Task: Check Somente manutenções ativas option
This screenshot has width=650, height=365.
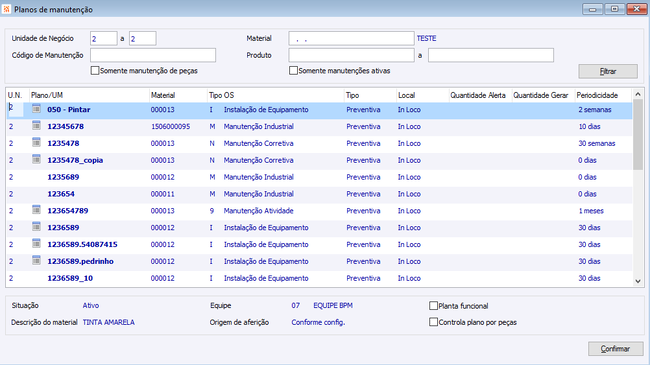Action: tap(293, 71)
